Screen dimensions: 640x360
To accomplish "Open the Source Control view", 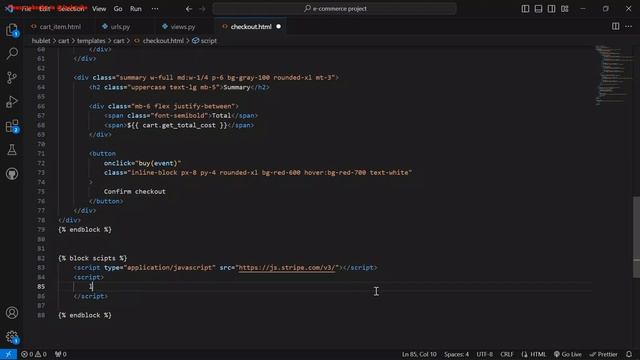I will [x=12, y=78].
